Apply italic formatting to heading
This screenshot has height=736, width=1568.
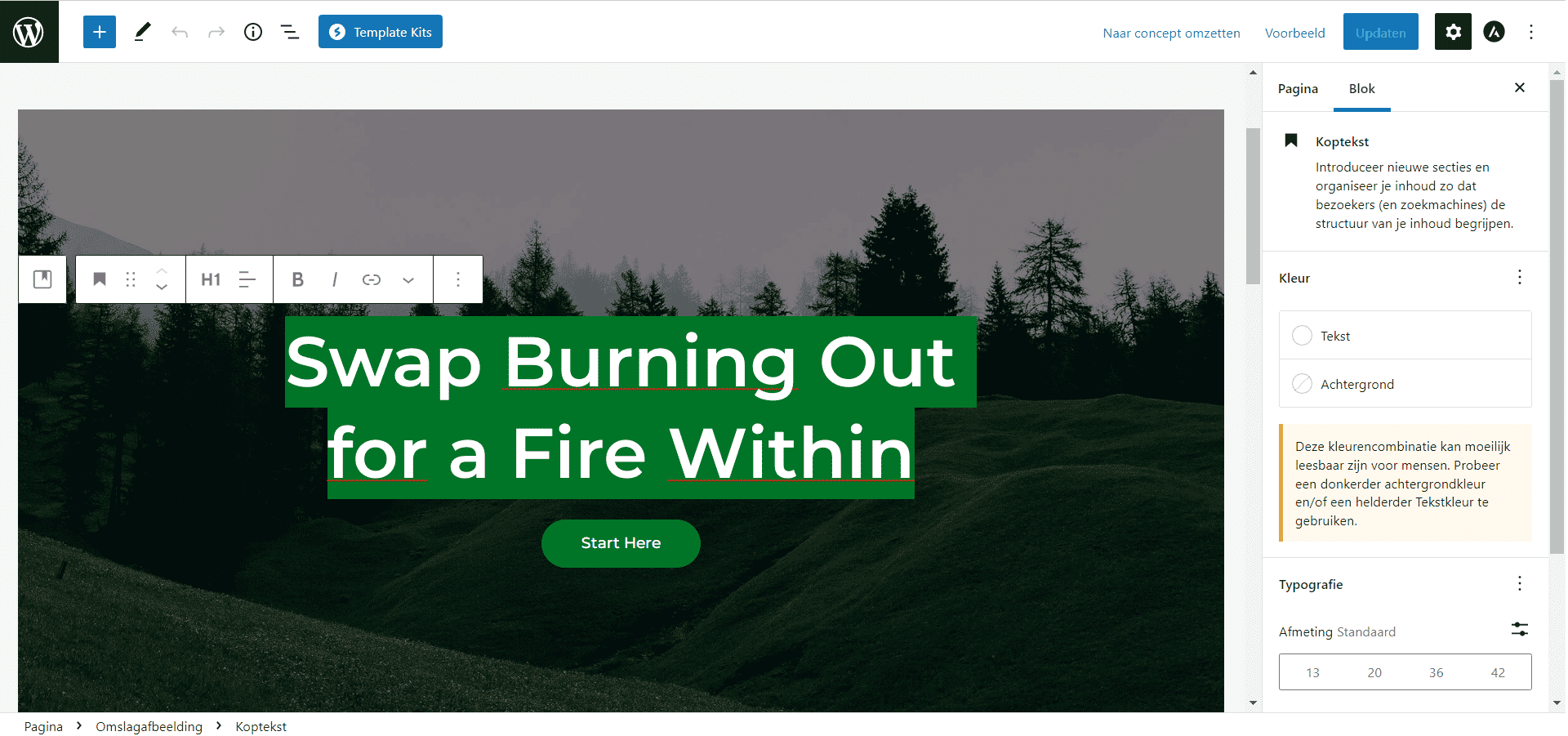[335, 279]
